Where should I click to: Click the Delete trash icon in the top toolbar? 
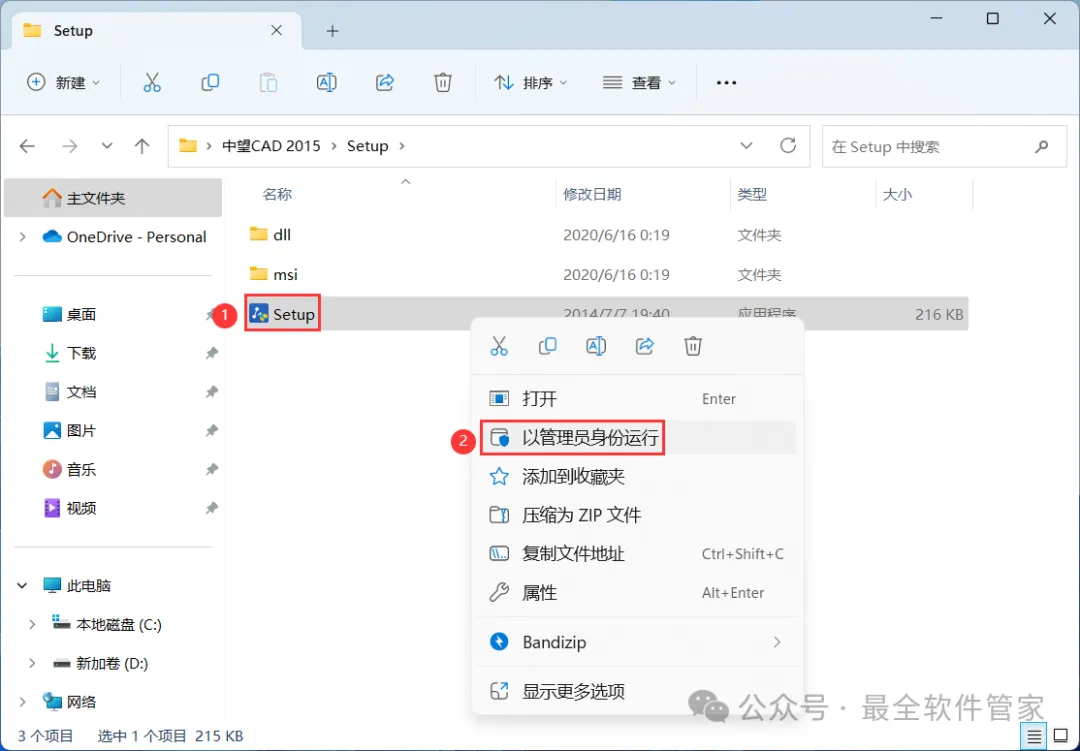pyautogui.click(x=443, y=83)
